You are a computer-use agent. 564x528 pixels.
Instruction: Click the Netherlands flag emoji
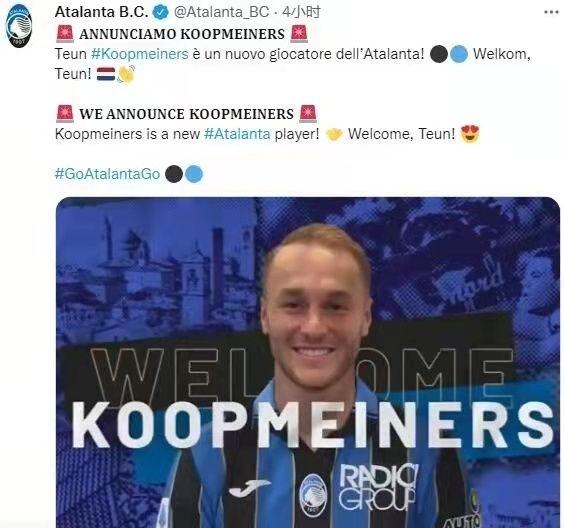point(106,74)
